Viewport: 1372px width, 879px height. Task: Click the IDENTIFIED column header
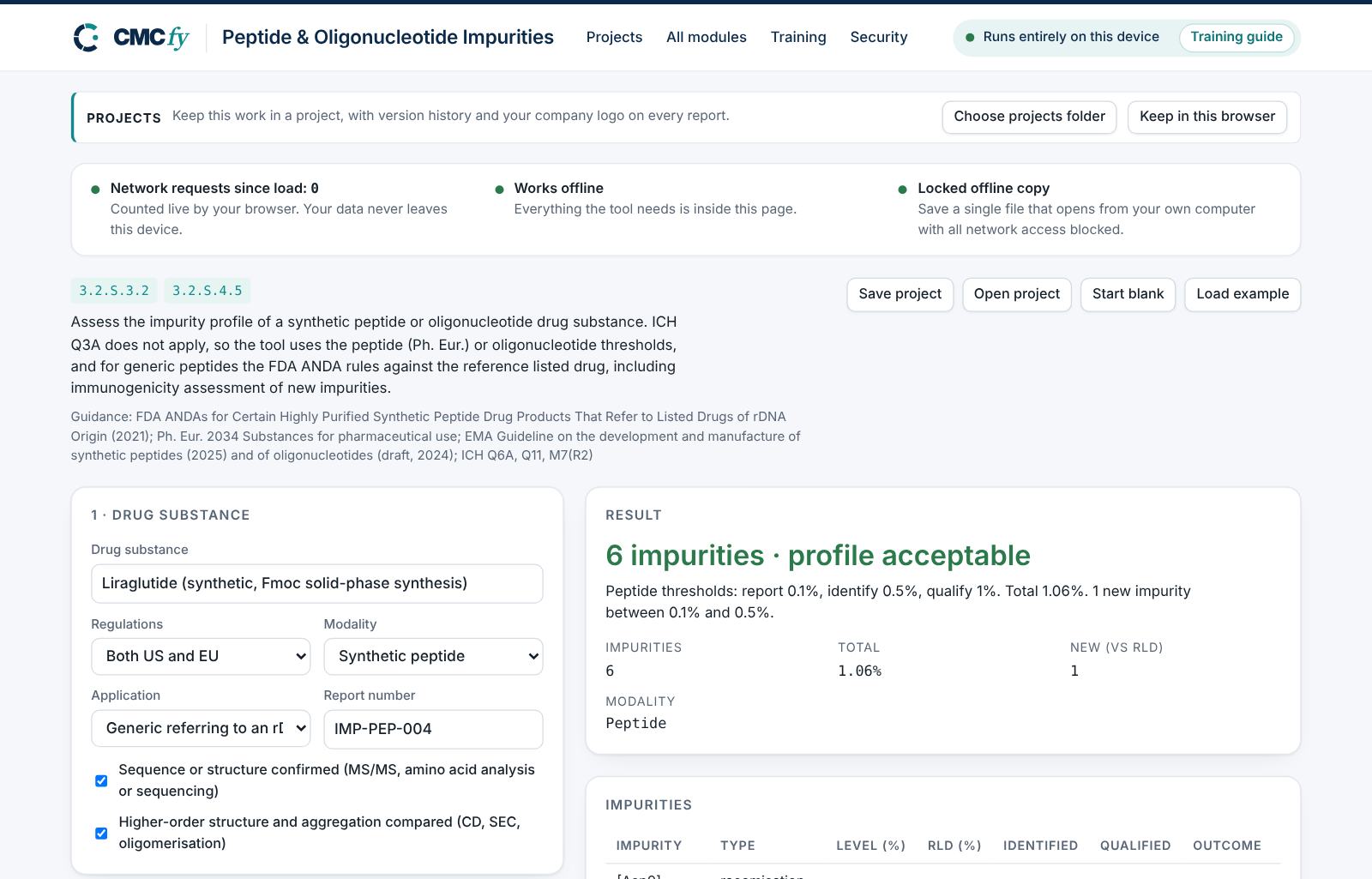click(x=1040, y=846)
